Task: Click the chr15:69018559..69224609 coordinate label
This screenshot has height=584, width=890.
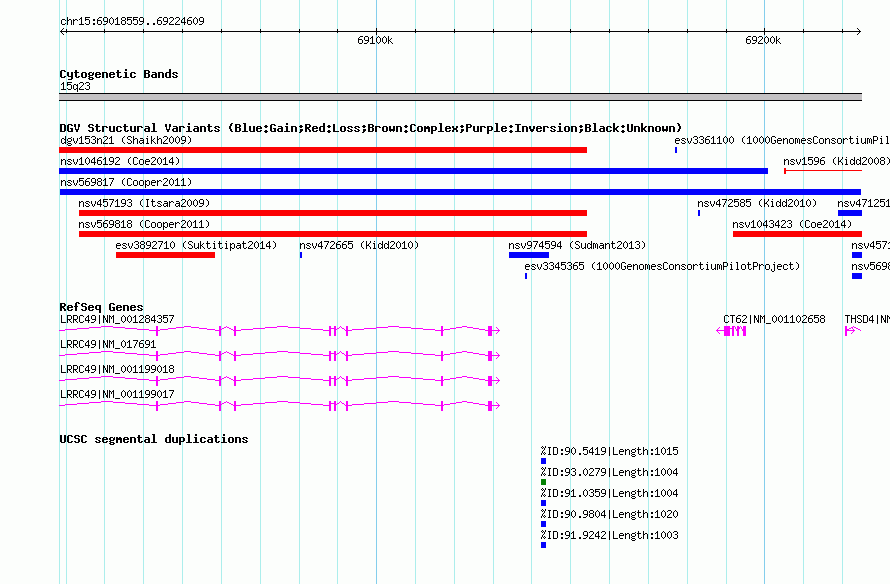Action: coord(132,21)
